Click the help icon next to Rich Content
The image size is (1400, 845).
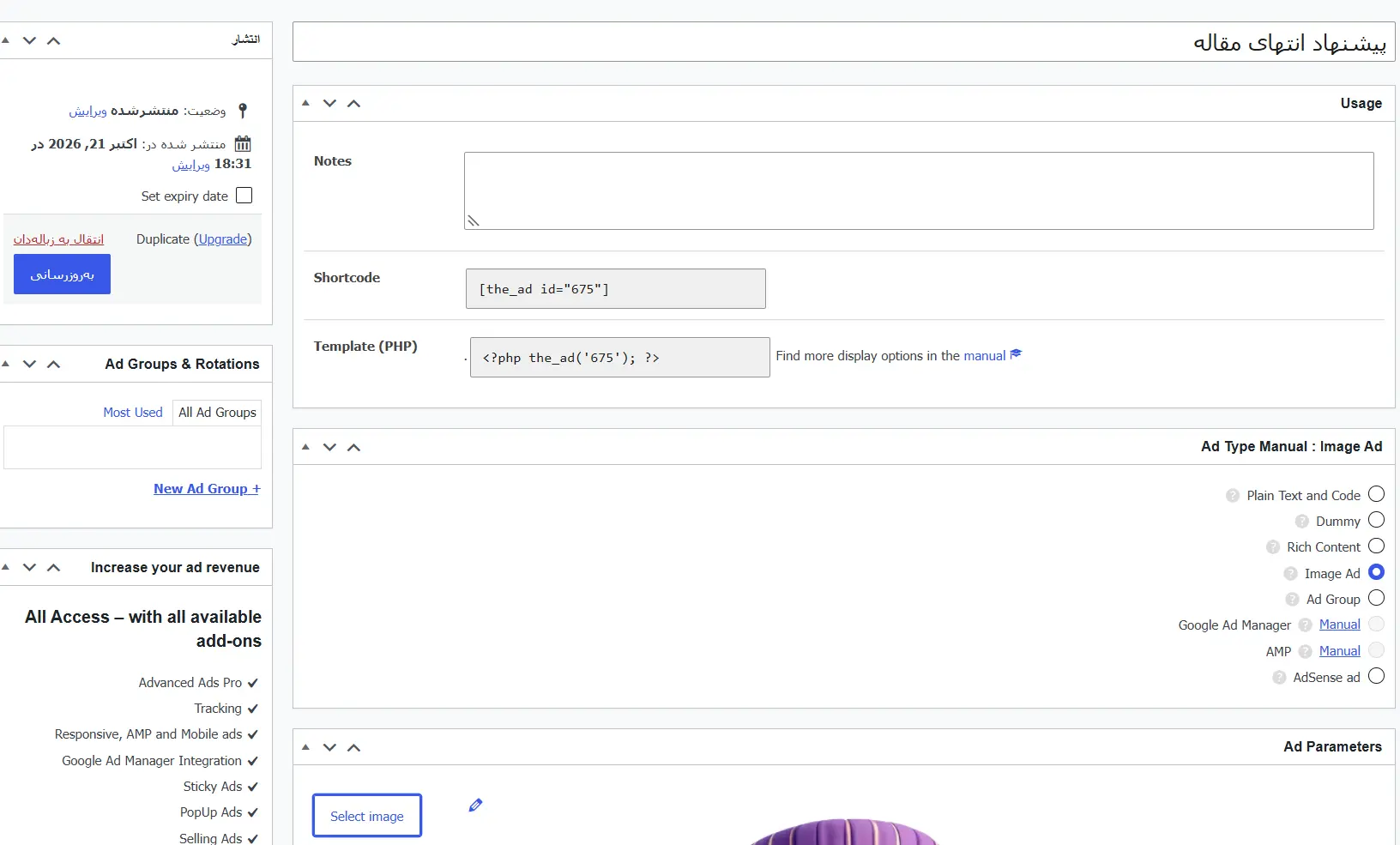(x=1273, y=547)
